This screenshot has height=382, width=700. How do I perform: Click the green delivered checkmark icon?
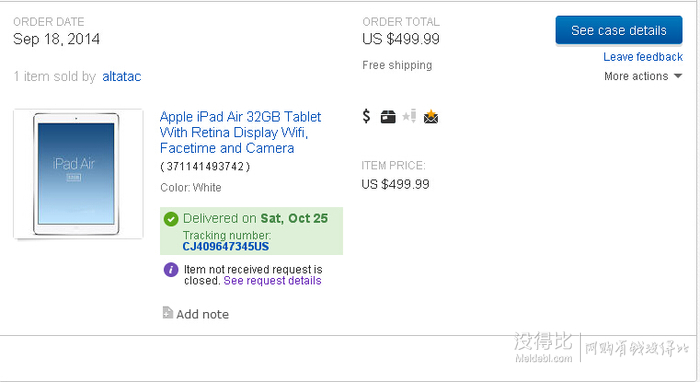pos(171,219)
